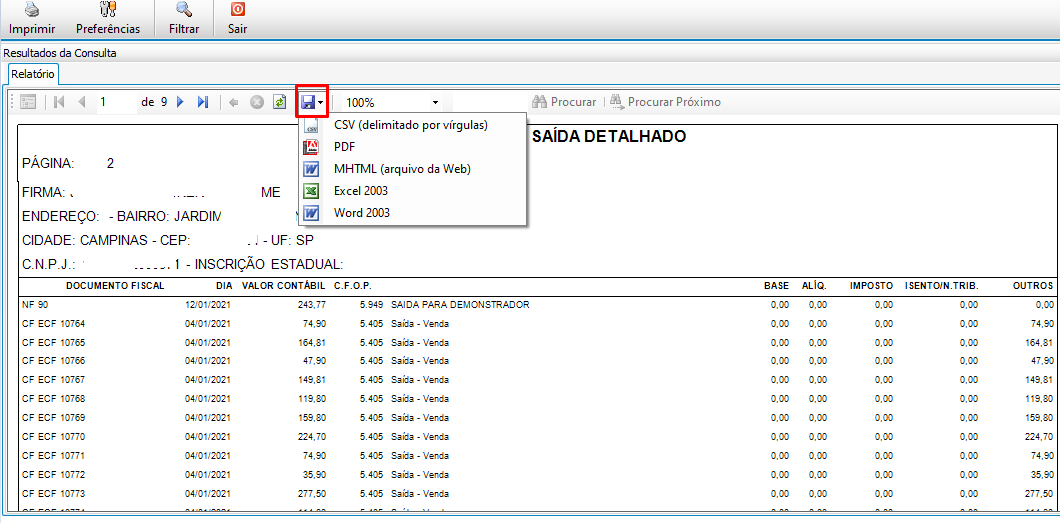Click the Resultados da Consulta label

tap(60, 53)
